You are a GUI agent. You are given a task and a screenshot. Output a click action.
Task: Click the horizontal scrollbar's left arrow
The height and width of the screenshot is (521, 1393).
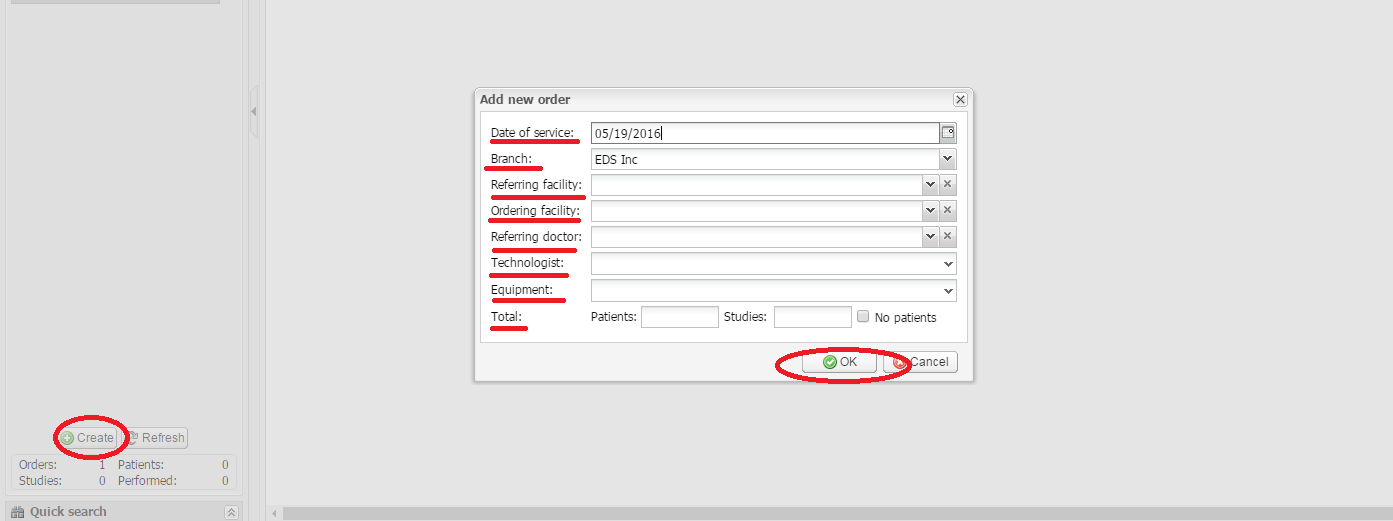pyautogui.click(x=275, y=513)
